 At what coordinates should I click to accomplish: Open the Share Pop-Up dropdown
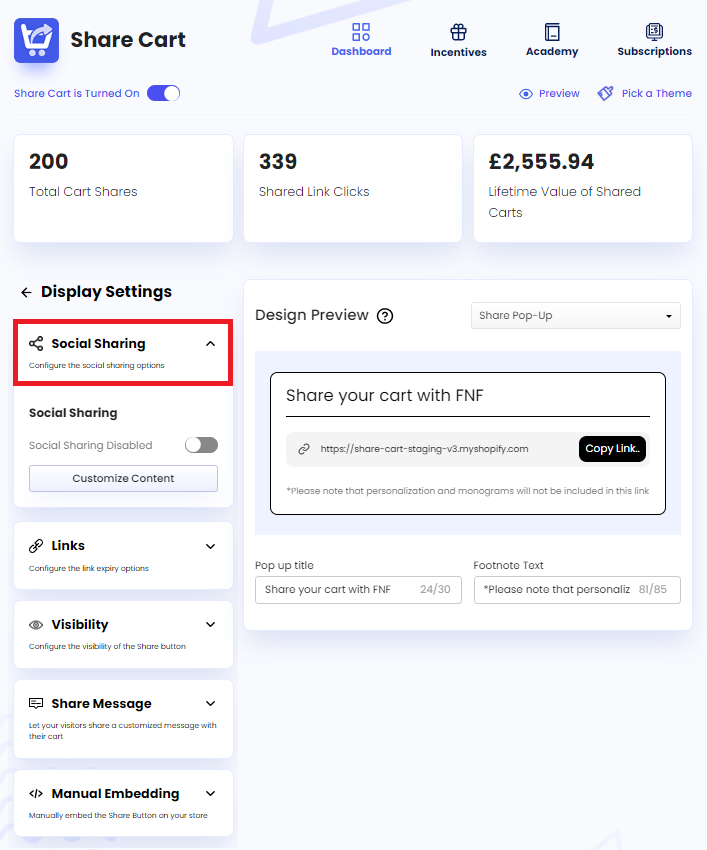pyautogui.click(x=575, y=315)
